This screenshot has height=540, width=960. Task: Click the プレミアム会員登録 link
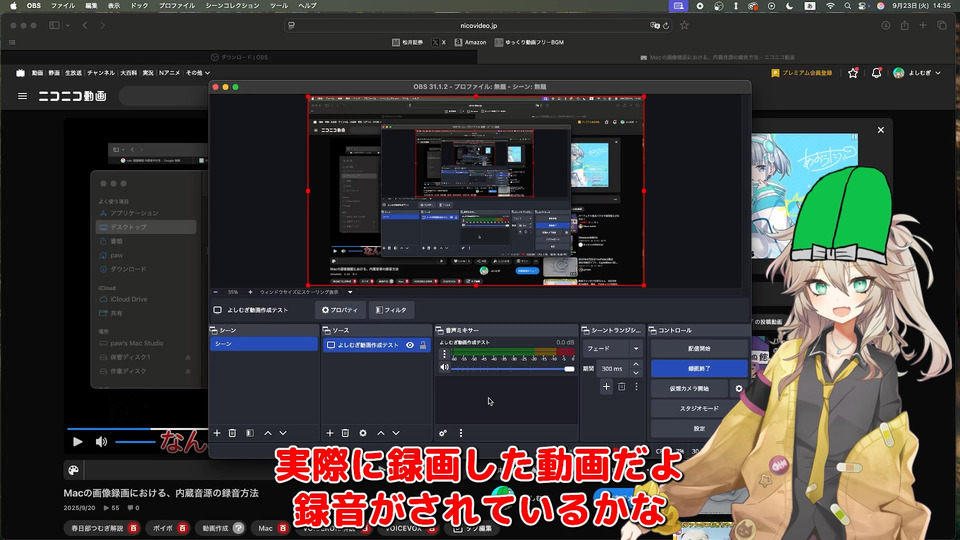(x=801, y=73)
